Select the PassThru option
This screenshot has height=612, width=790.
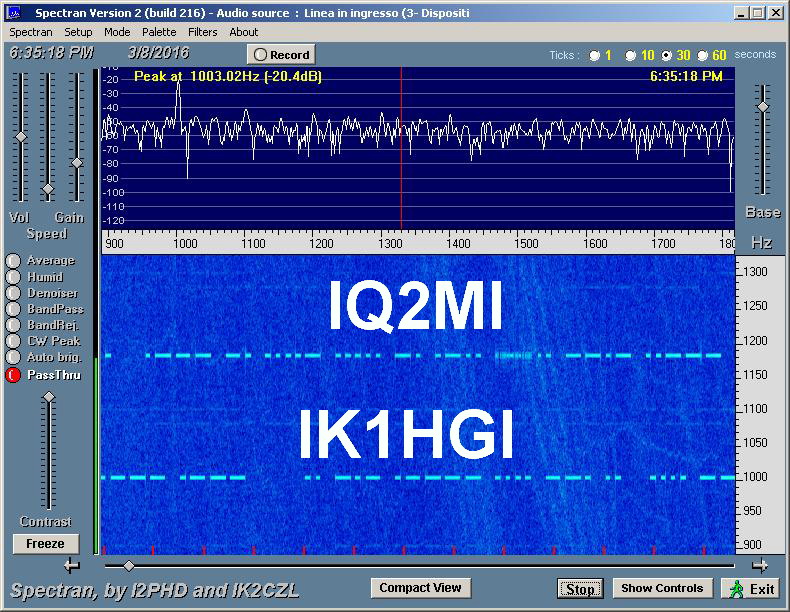(x=13, y=375)
